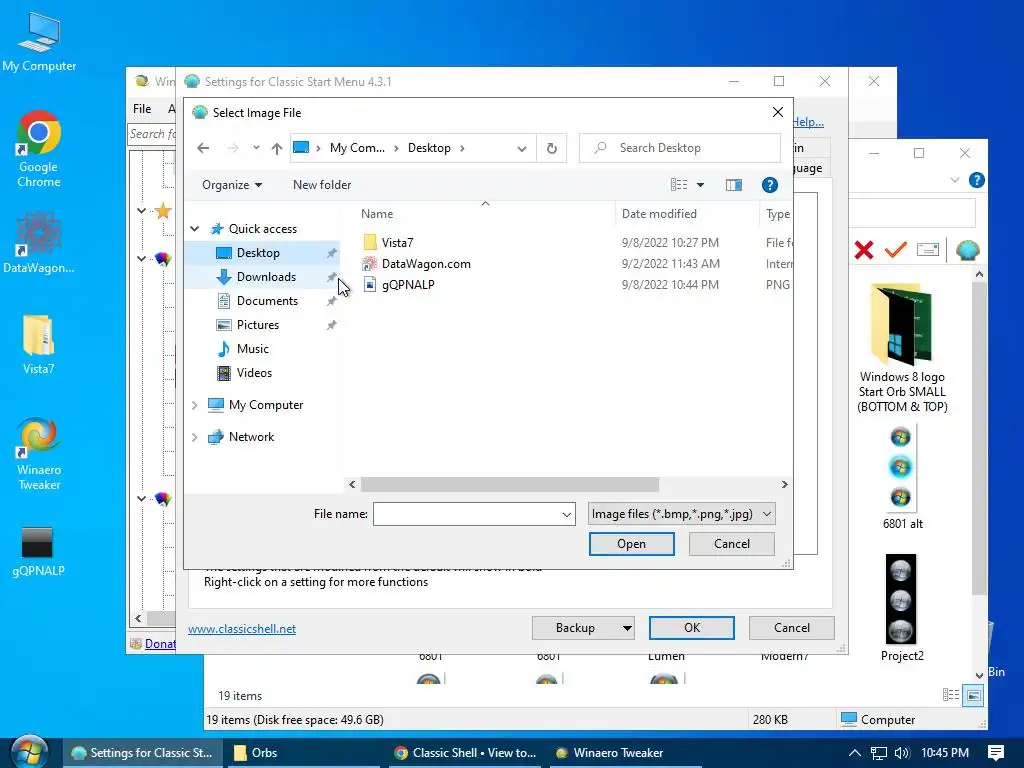Select the Vista7 folder in file list
1024x768 pixels.
(397, 243)
